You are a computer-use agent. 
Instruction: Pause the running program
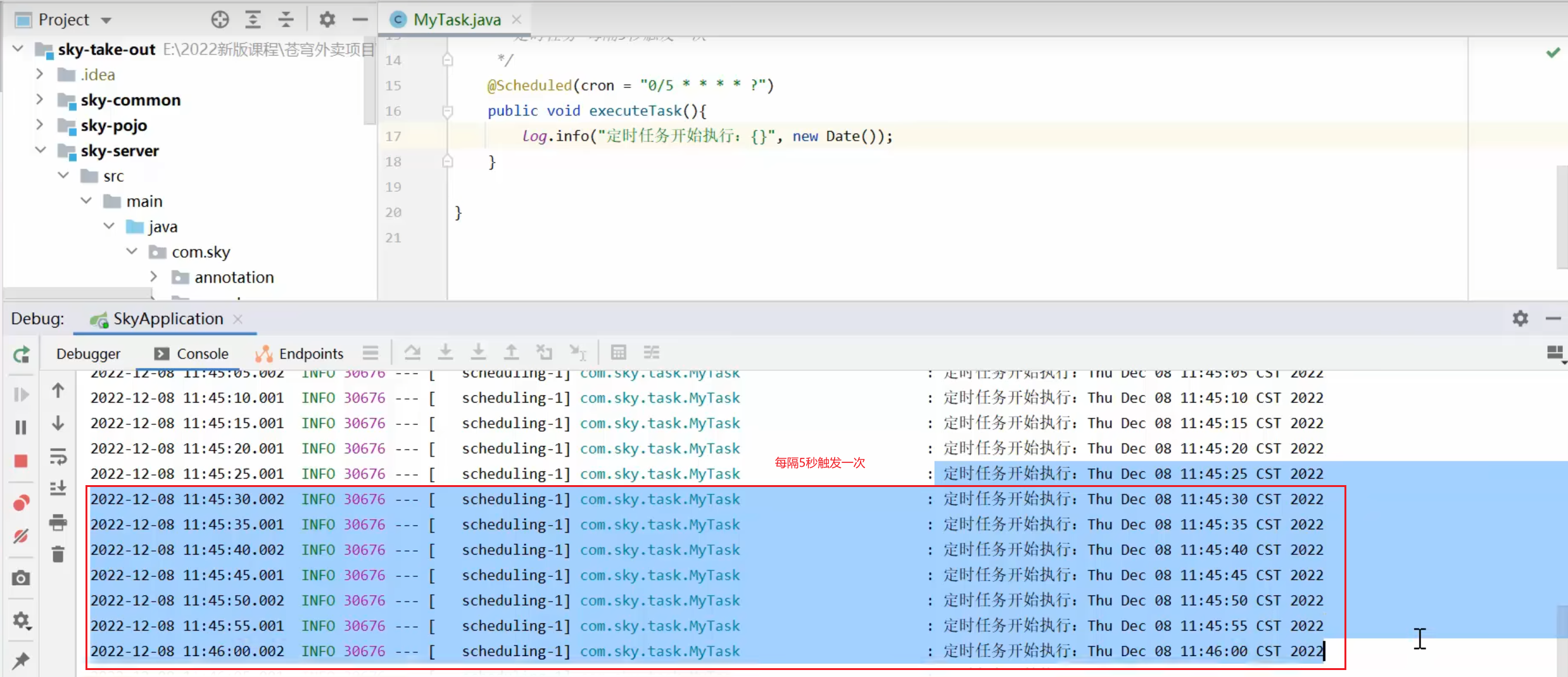point(21,427)
